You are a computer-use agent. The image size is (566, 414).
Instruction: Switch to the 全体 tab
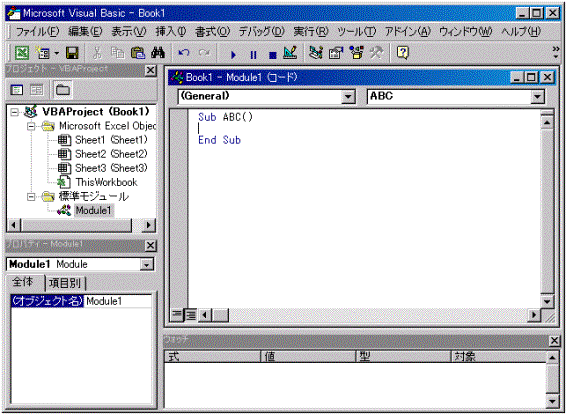coord(23,282)
